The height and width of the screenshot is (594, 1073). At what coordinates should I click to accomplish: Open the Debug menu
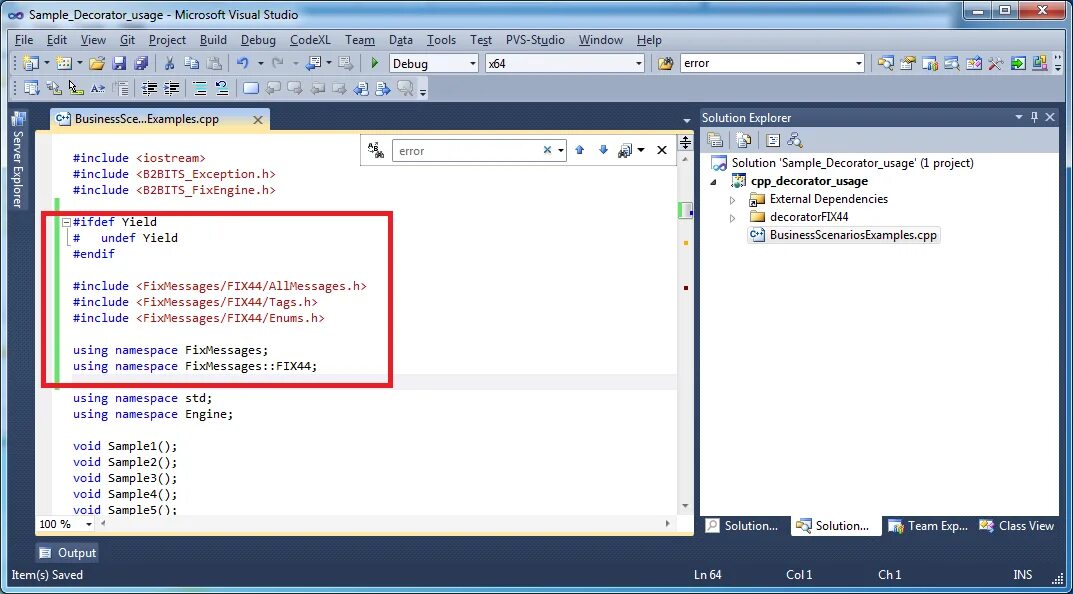coord(258,40)
